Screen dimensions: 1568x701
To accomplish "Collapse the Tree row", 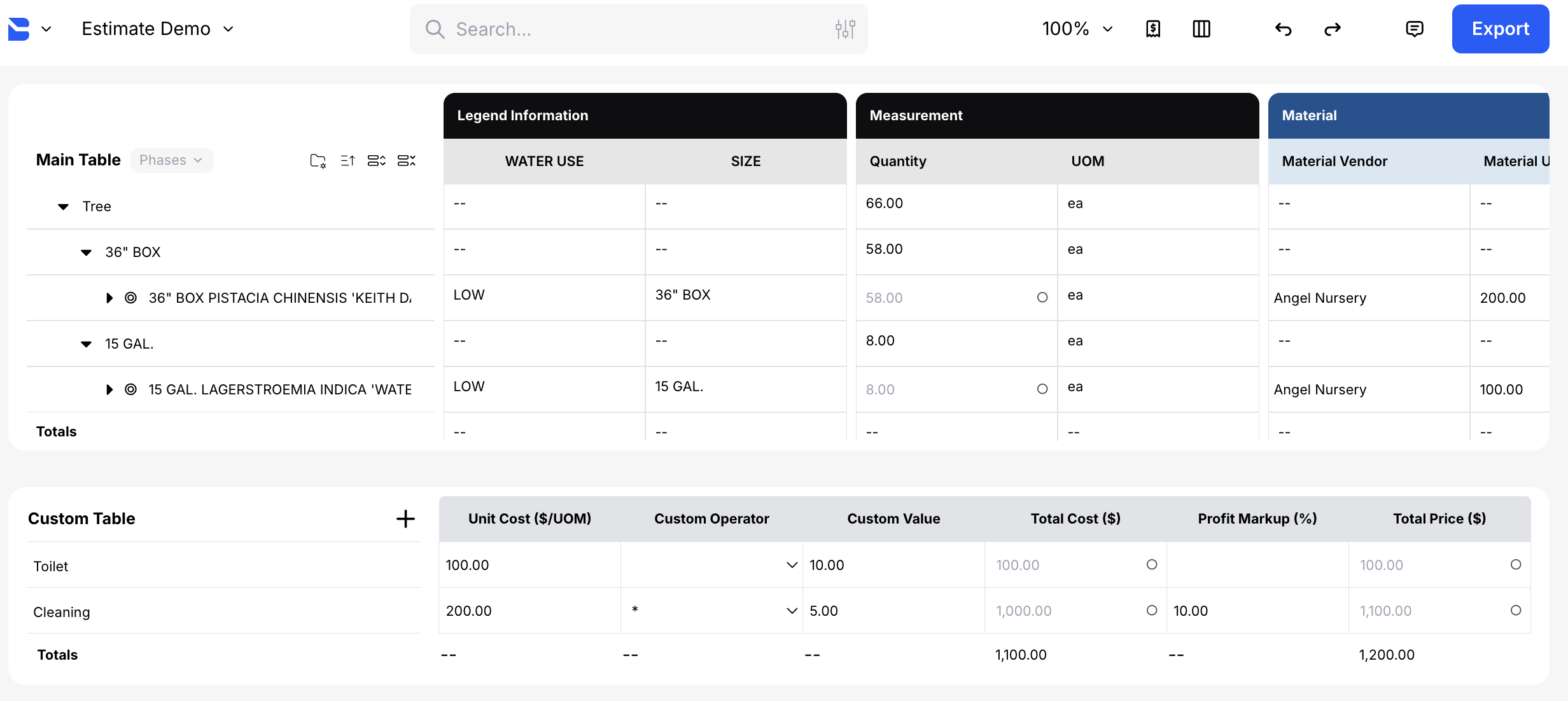I will (64, 207).
